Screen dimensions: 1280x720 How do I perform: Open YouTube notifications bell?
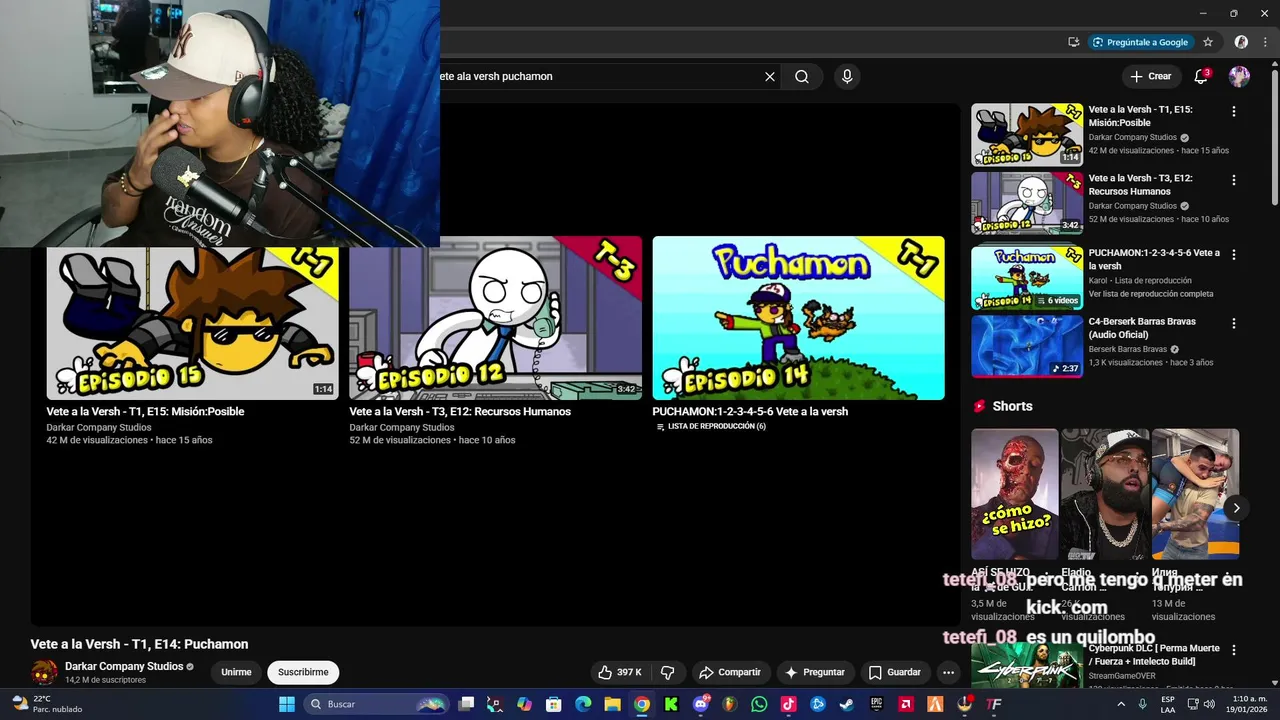point(1201,76)
